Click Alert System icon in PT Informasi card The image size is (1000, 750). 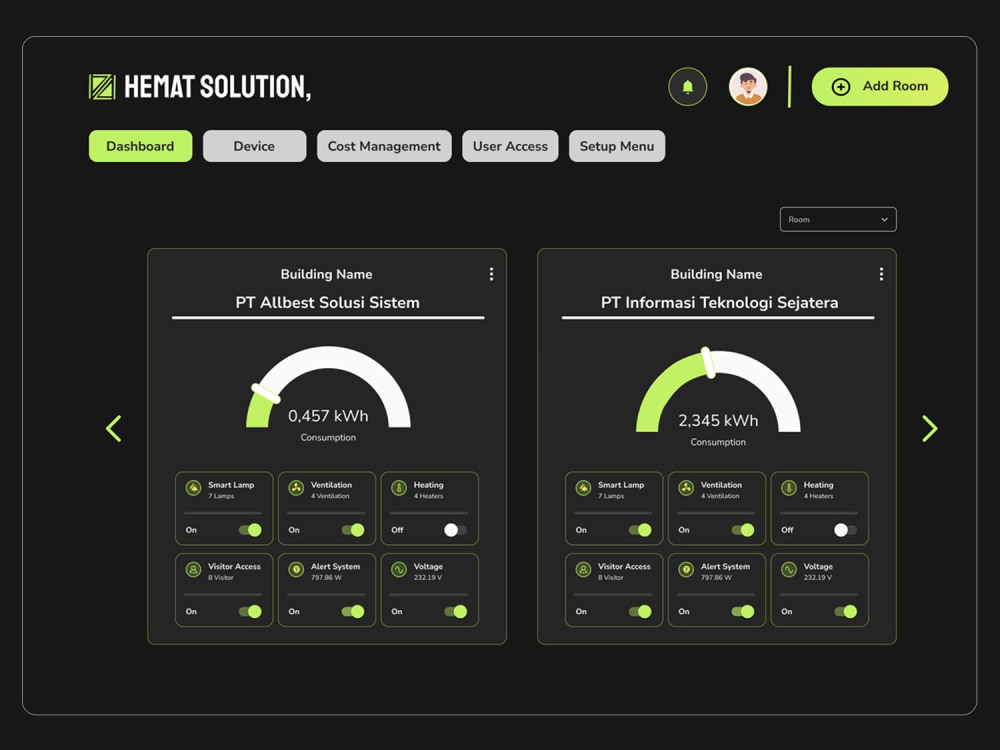686,570
